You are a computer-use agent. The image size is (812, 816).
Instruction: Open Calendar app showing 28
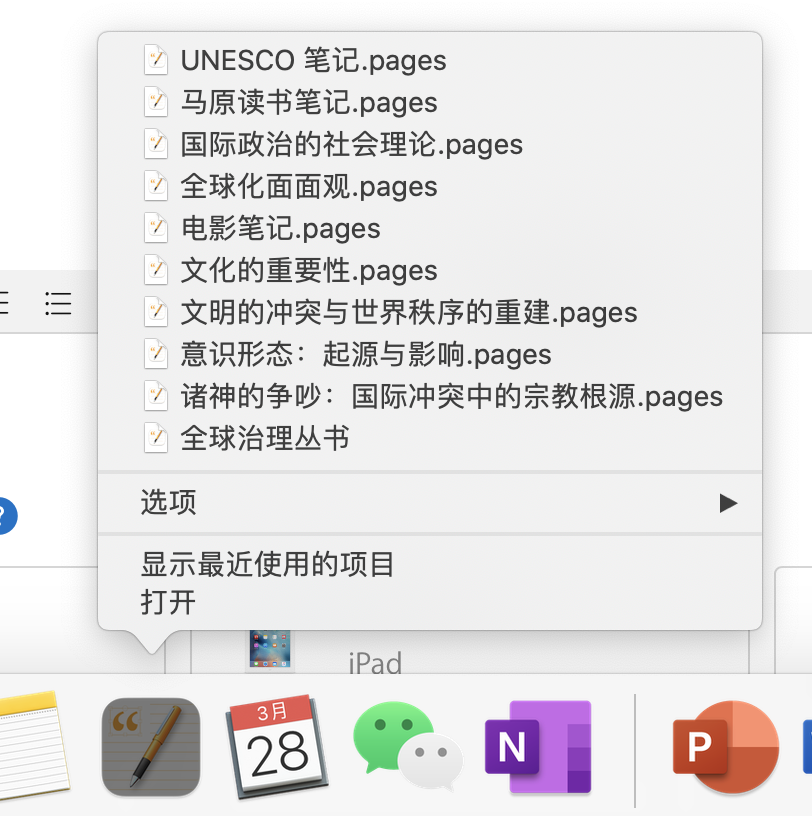click(276, 747)
